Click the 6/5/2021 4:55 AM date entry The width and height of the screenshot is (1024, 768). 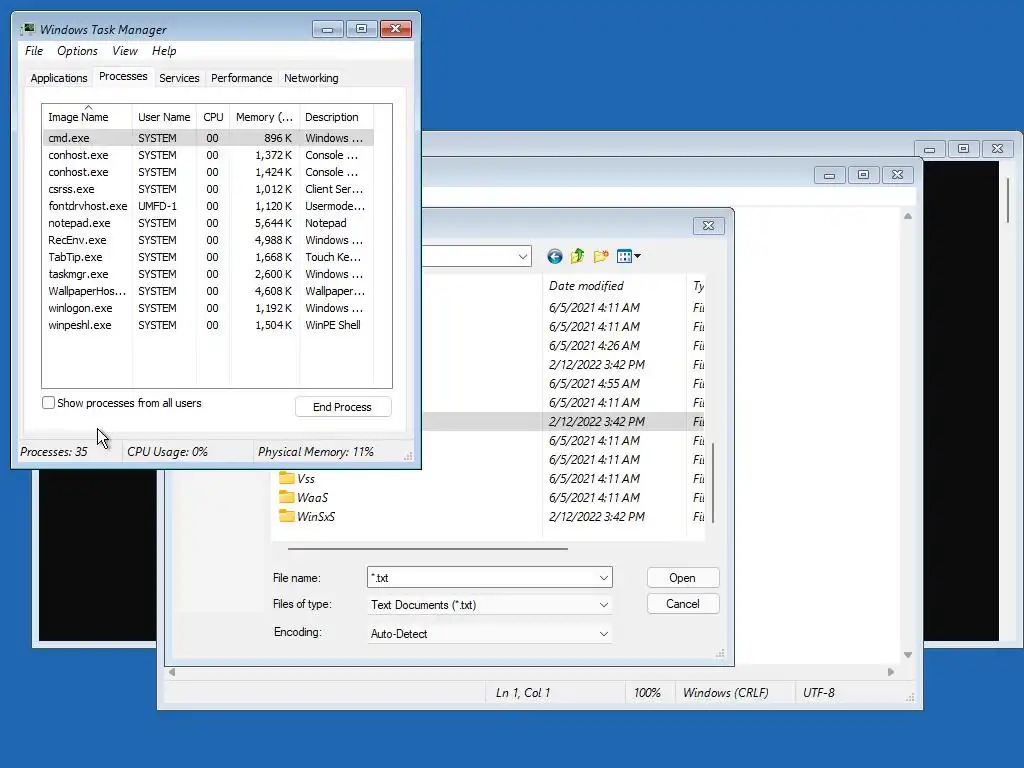pos(594,383)
